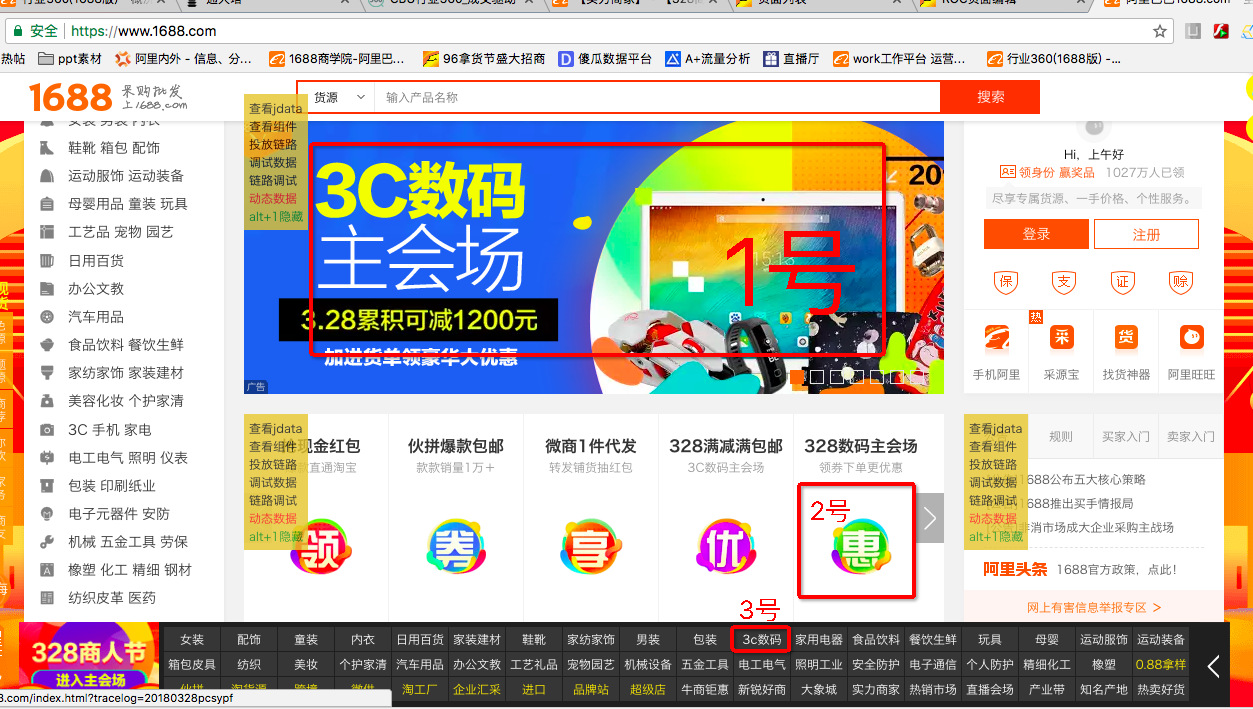Open the 淘工厂 bottom bar link
Image resolution: width=1253 pixels, height=709 pixels.
tap(420, 689)
